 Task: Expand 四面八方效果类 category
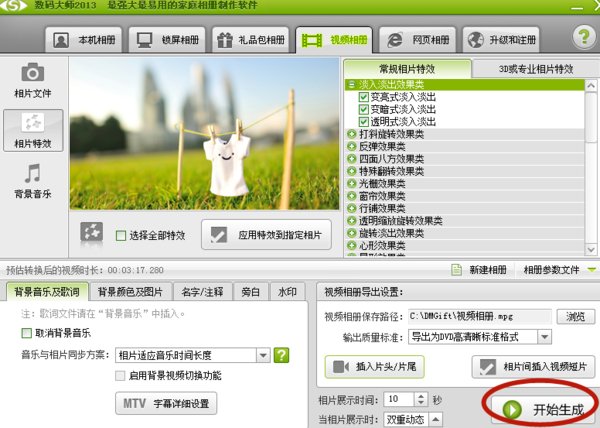click(351, 159)
